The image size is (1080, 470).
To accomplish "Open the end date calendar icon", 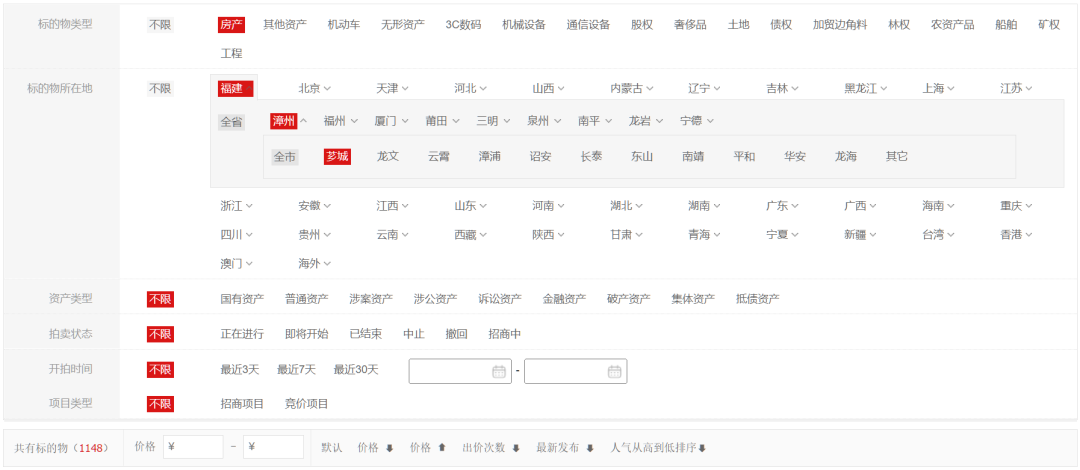I will click(614, 371).
